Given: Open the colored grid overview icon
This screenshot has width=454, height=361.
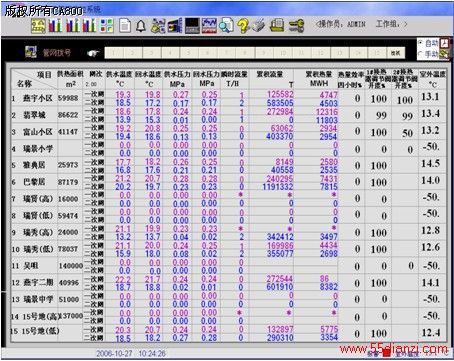Looking at the screenshot, I should click(107, 26).
